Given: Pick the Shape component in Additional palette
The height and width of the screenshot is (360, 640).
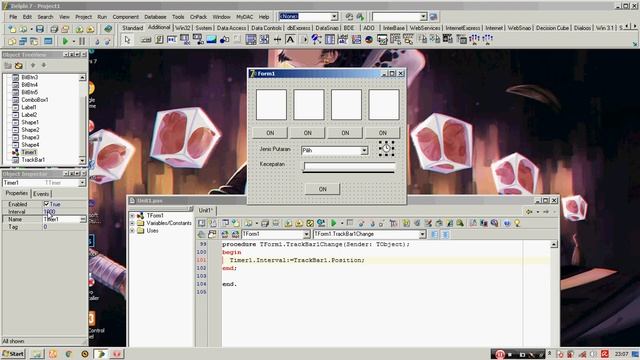Looking at the screenshot, I should pyautogui.click(x=224, y=40).
